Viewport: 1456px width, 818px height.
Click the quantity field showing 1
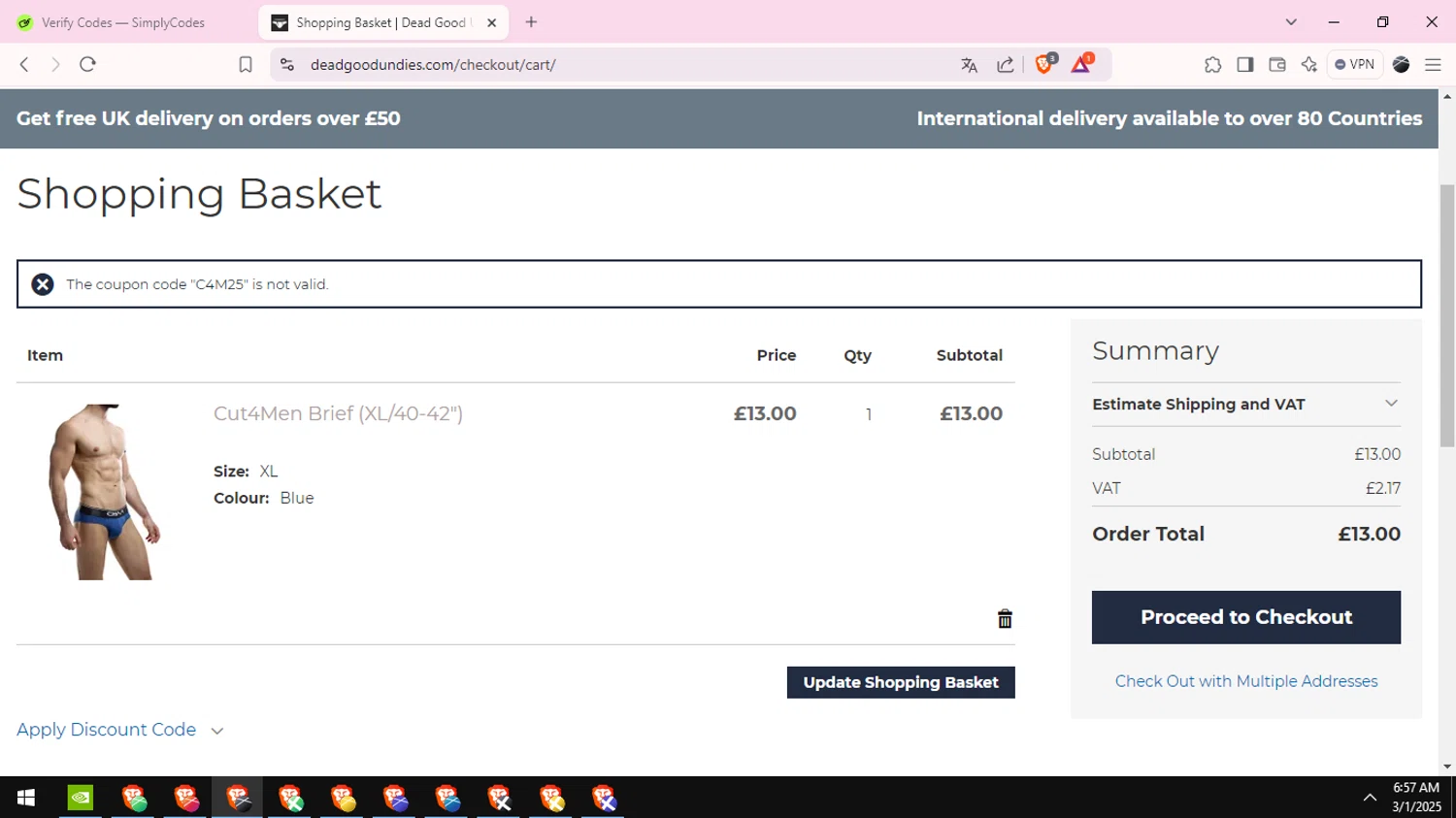(x=868, y=414)
